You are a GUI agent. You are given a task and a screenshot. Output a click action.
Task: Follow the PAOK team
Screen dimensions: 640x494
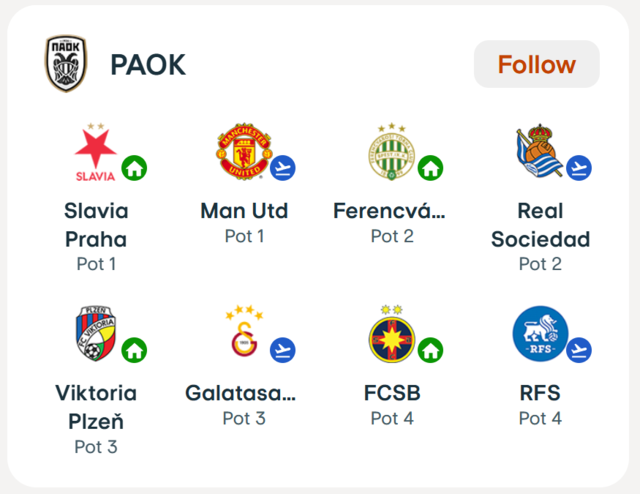[536, 64]
